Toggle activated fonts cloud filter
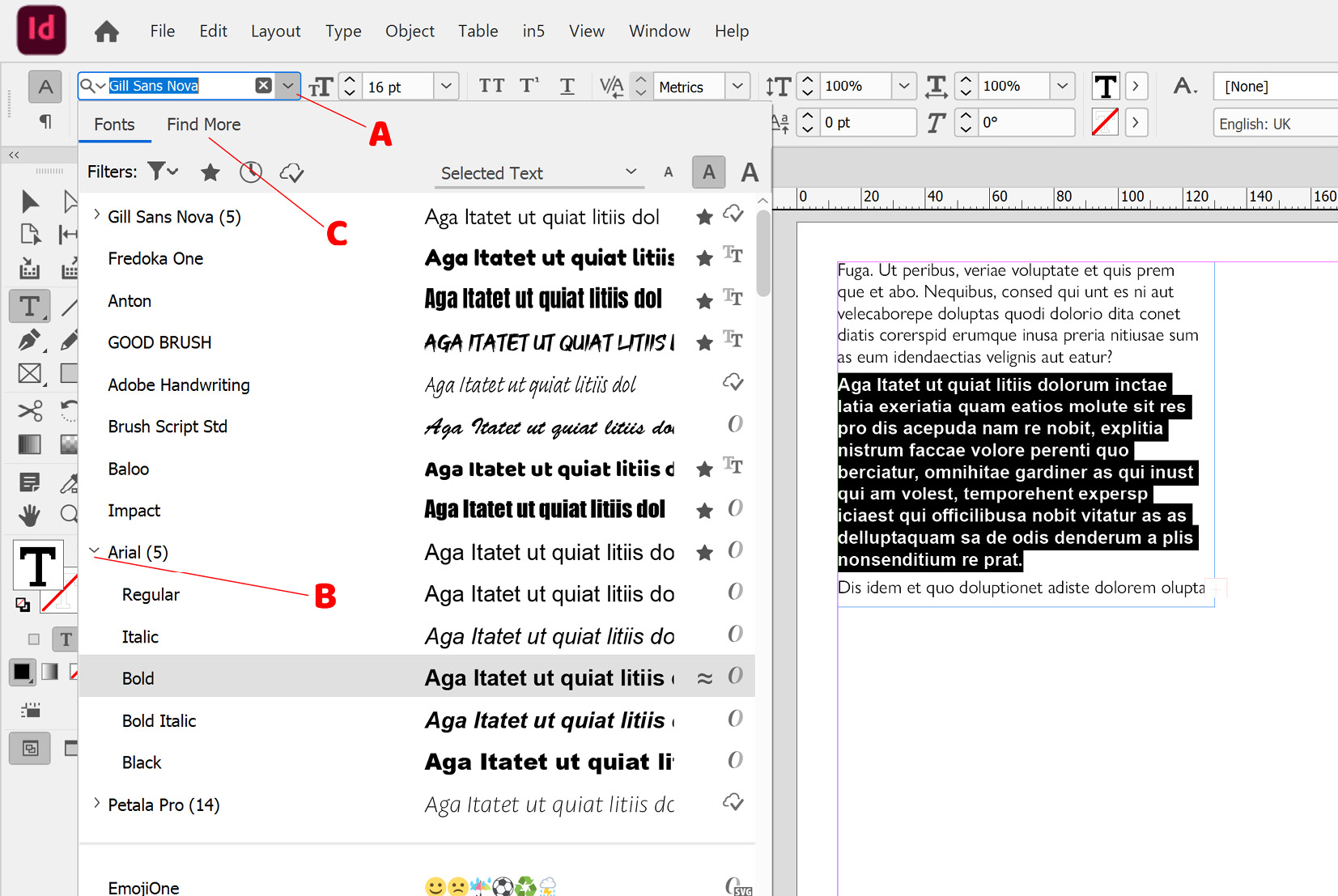1338x896 pixels. click(x=291, y=172)
